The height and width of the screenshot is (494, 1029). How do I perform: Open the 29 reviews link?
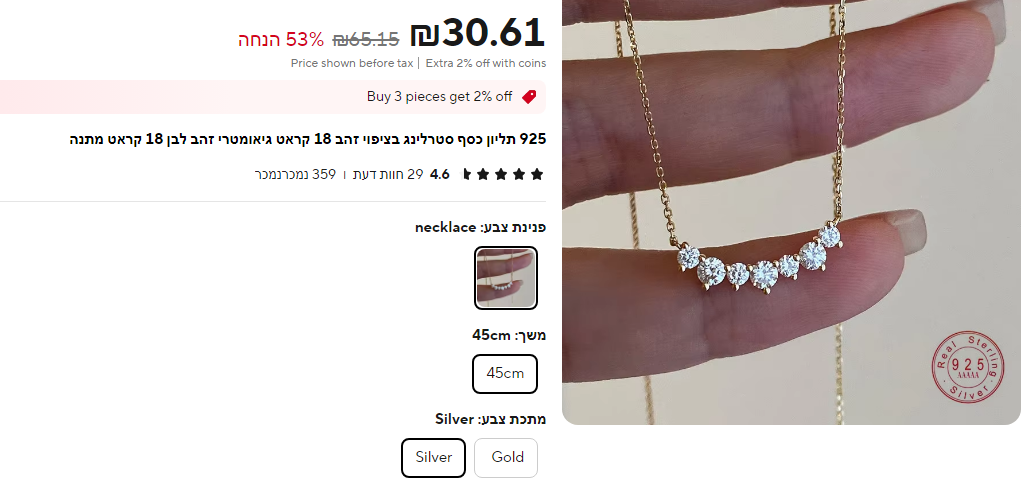coord(388,175)
